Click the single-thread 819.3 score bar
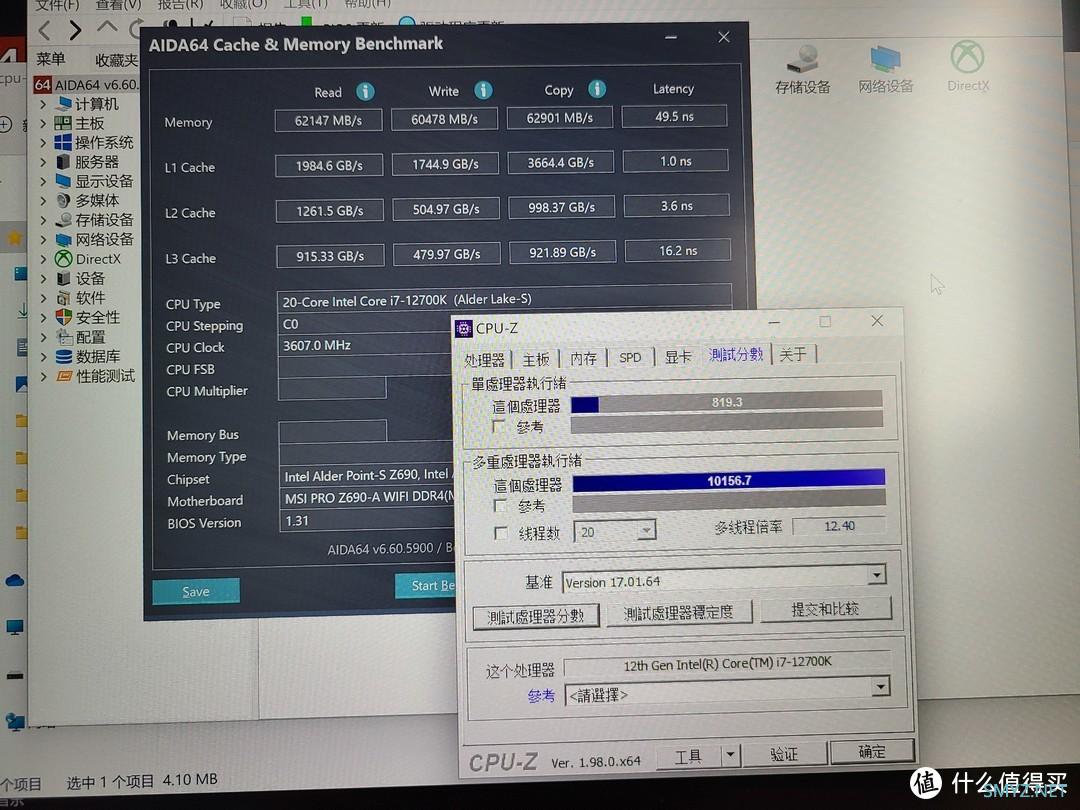Viewport: 1080px width, 810px height. click(727, 402)
